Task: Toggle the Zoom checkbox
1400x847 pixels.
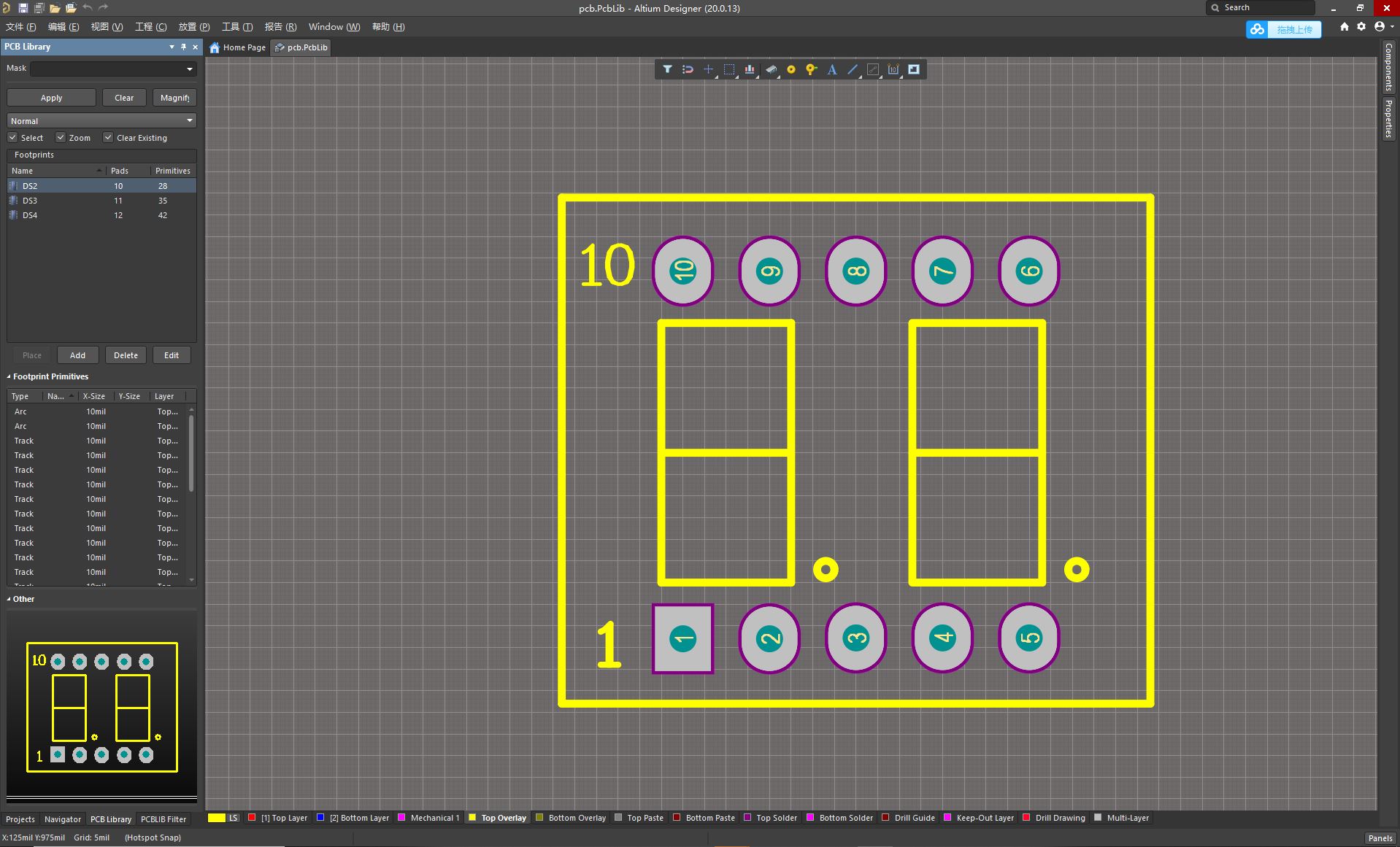Action: click(61, 137)
